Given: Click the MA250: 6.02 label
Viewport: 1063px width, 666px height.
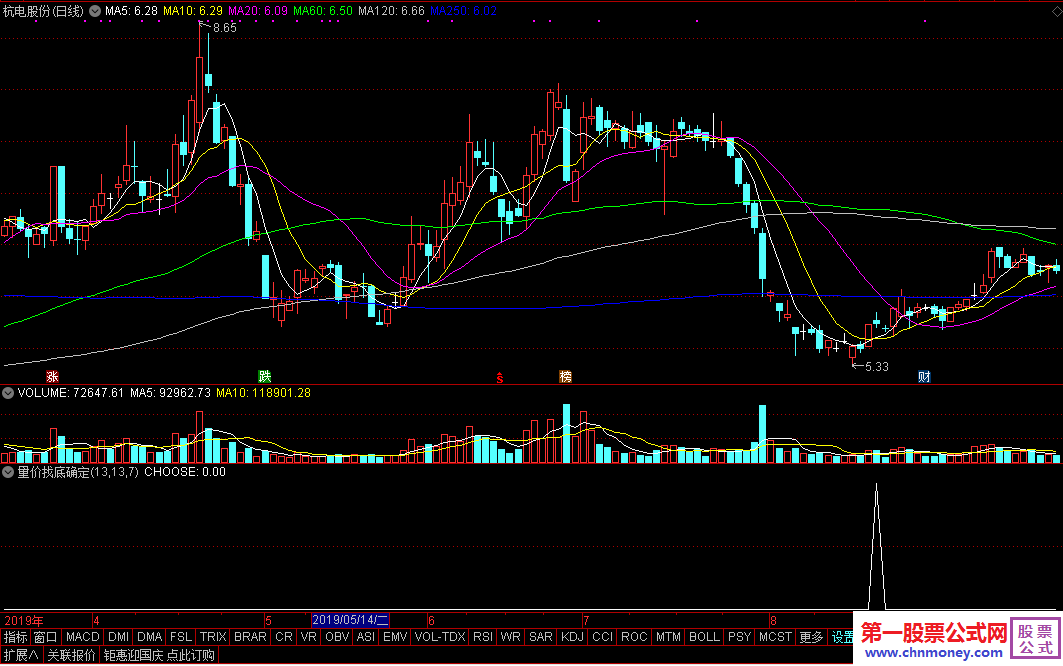Looking at the screenshot, I should pos(463,11).
